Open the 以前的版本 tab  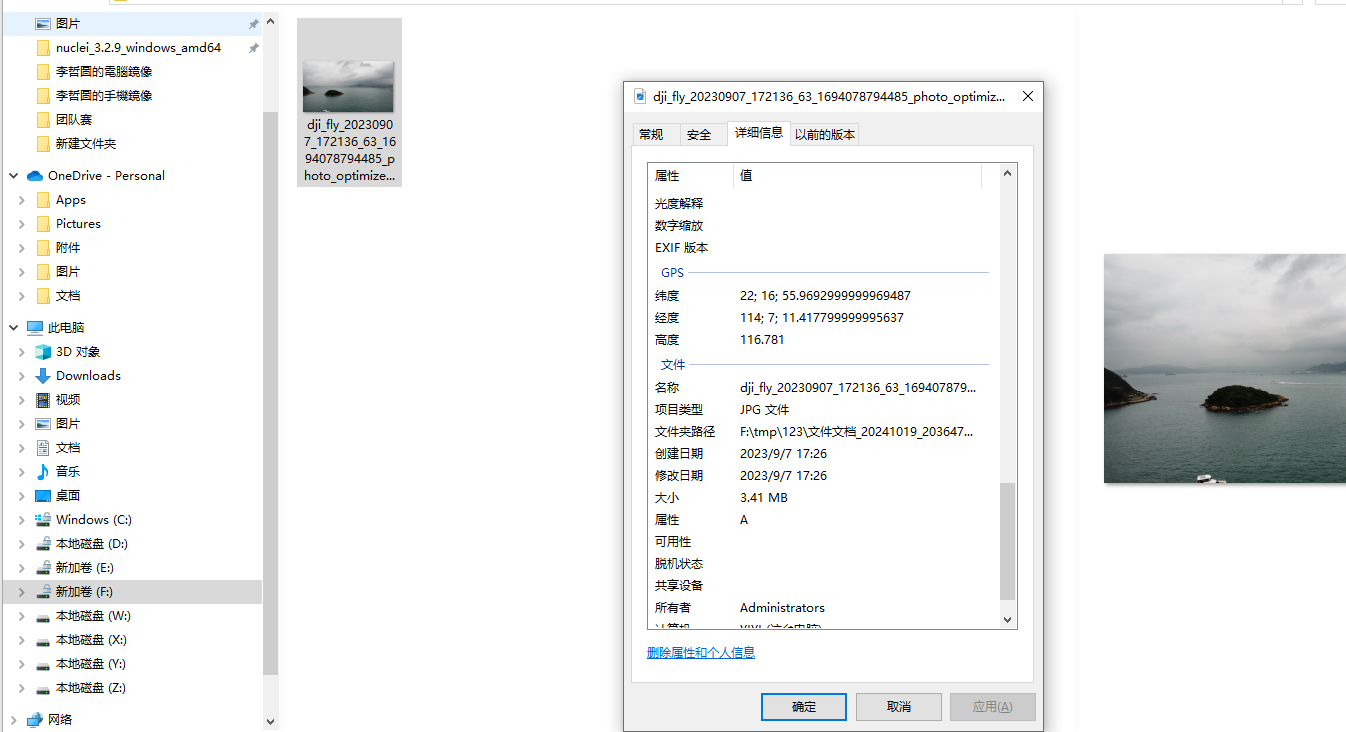click(825, 134)
